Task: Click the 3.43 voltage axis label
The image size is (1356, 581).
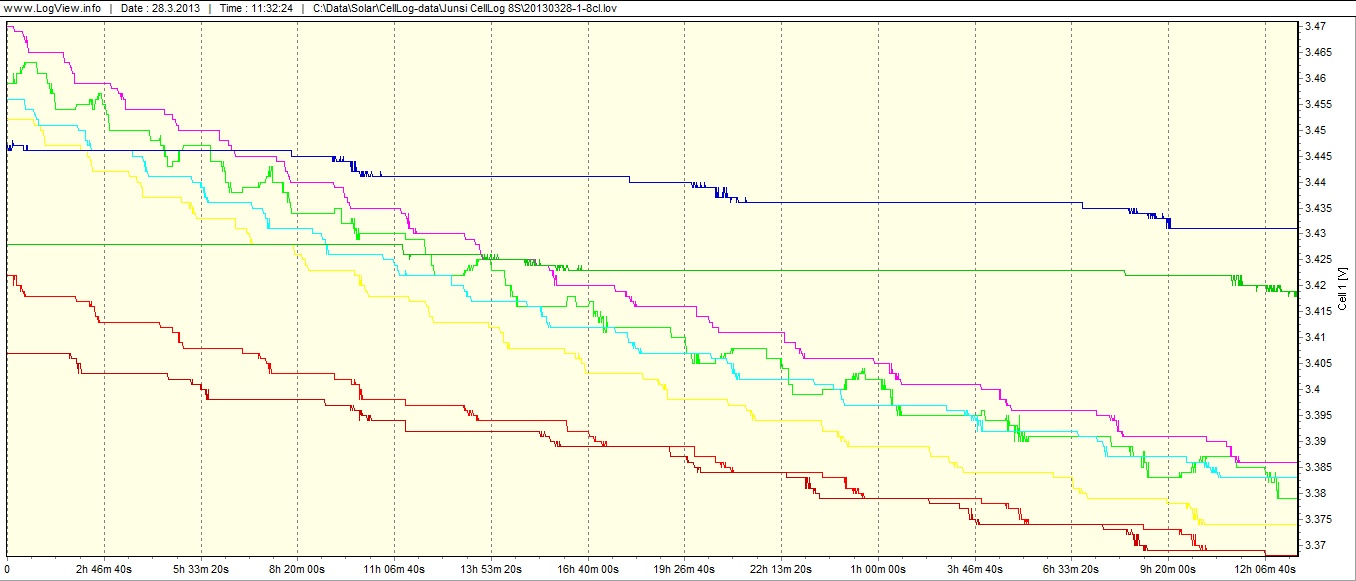Action: click(1315, 234)
